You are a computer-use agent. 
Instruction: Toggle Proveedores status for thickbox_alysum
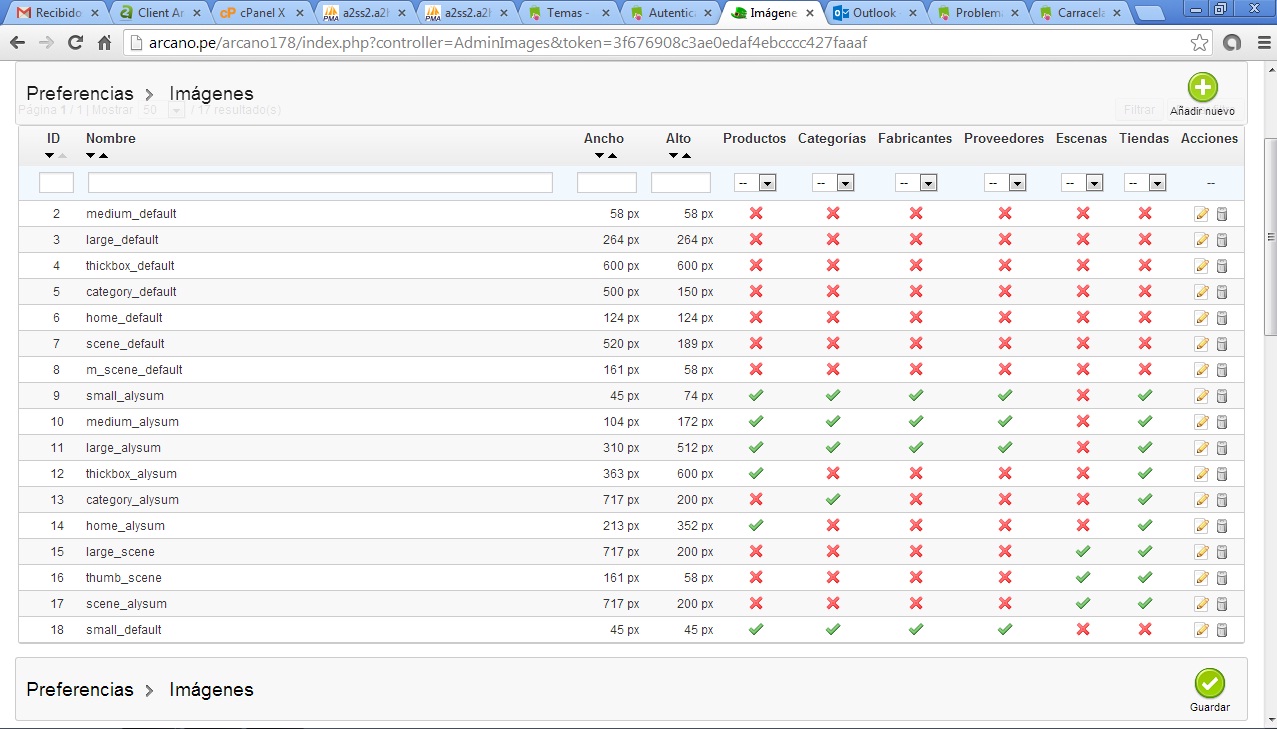(x=1004, y=474)
